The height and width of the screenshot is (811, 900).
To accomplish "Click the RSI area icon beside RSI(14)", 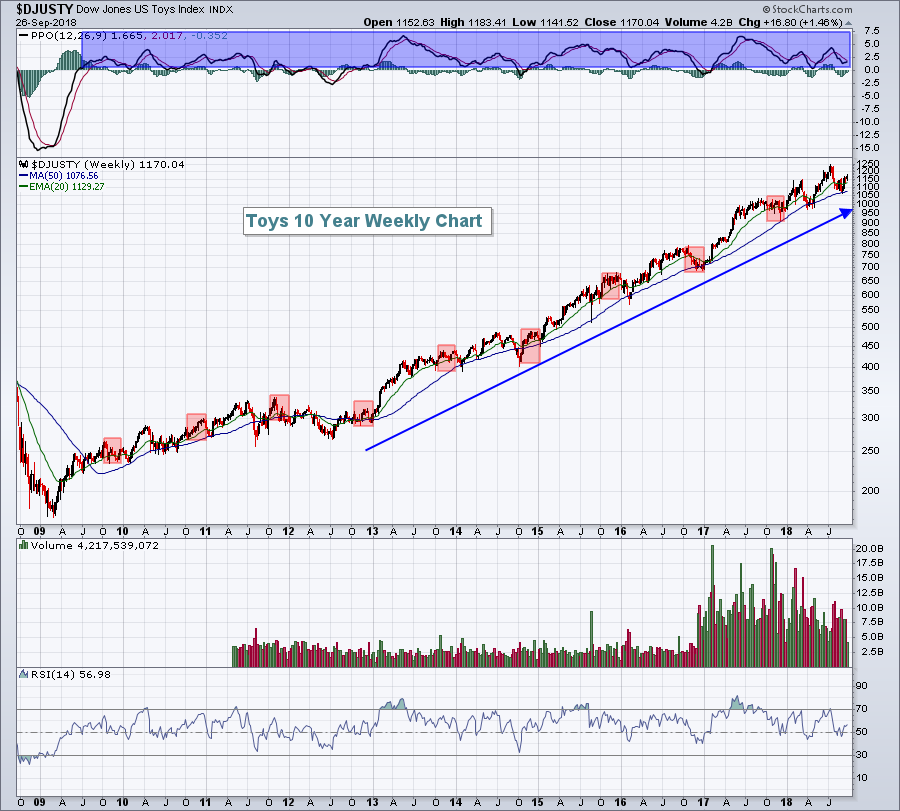I will [x=24, y=674].
